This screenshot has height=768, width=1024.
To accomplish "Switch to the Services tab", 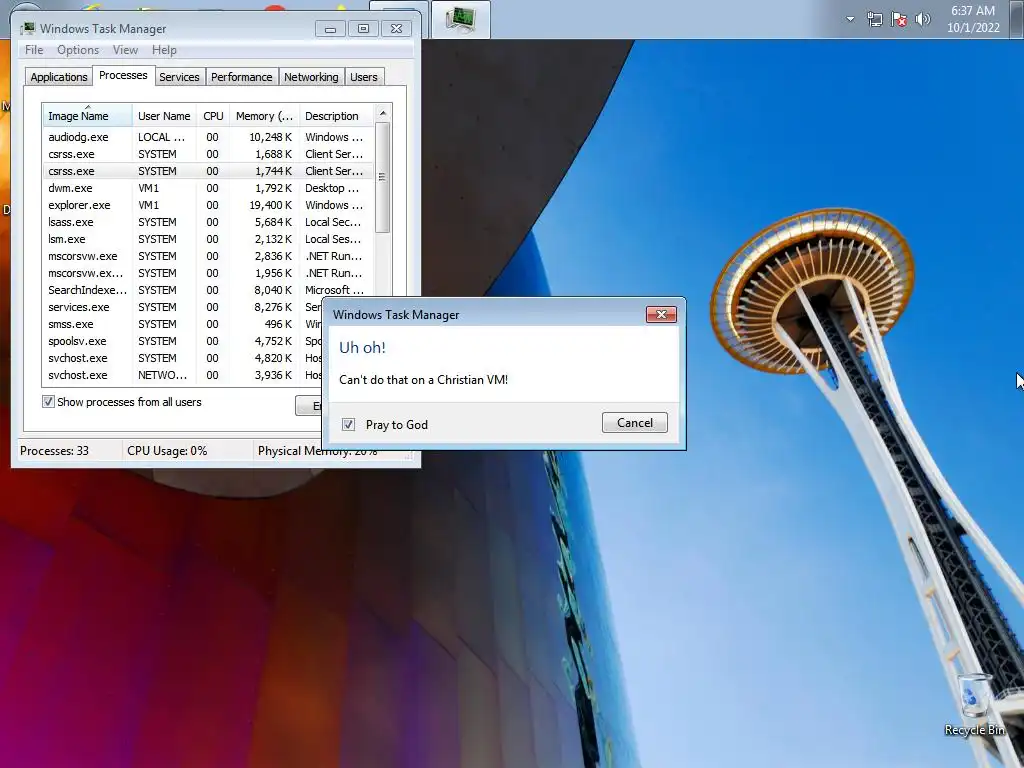I will click(179, 77).
